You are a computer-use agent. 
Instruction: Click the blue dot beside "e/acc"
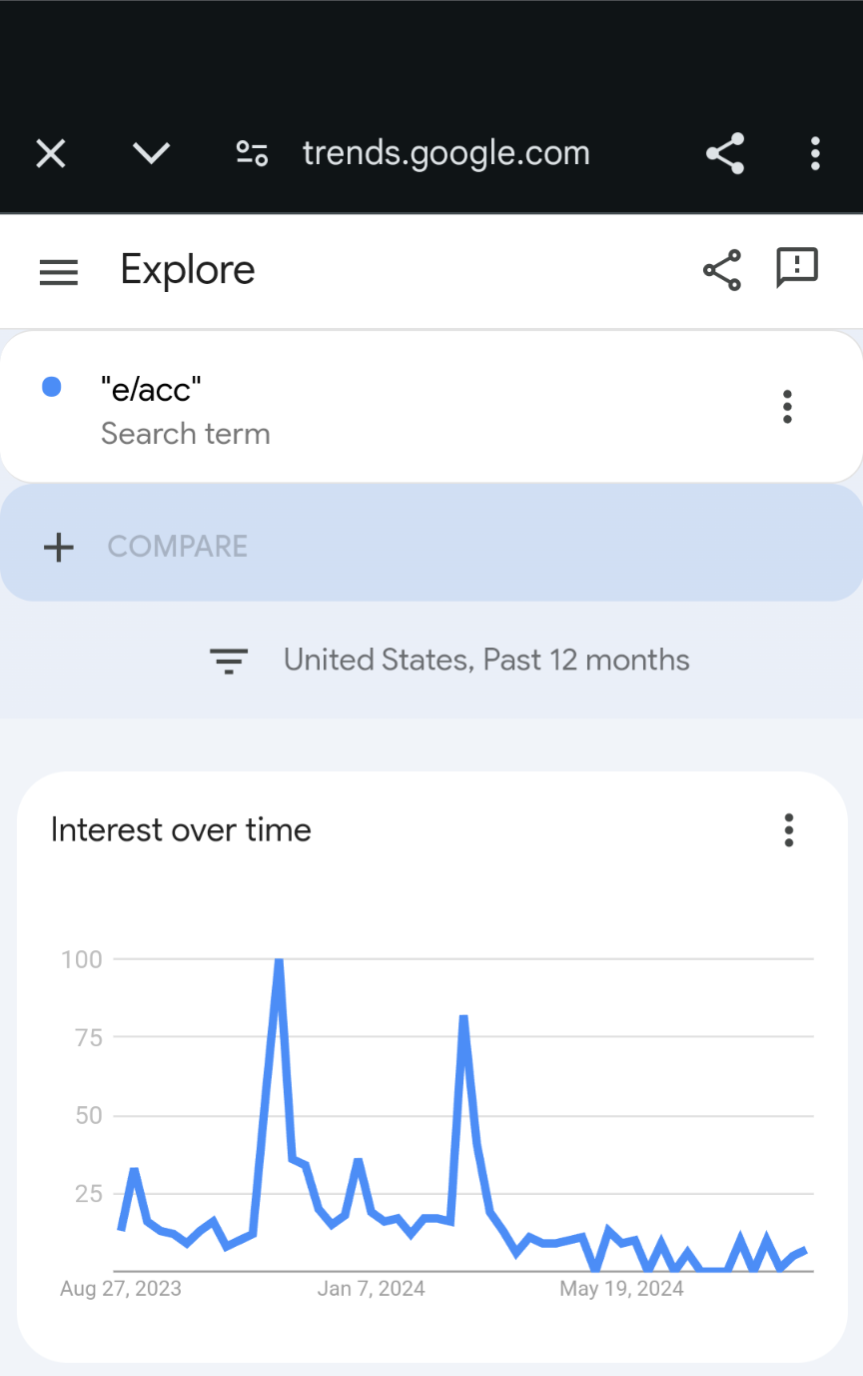pyautogui.click(x=52, y=387)
